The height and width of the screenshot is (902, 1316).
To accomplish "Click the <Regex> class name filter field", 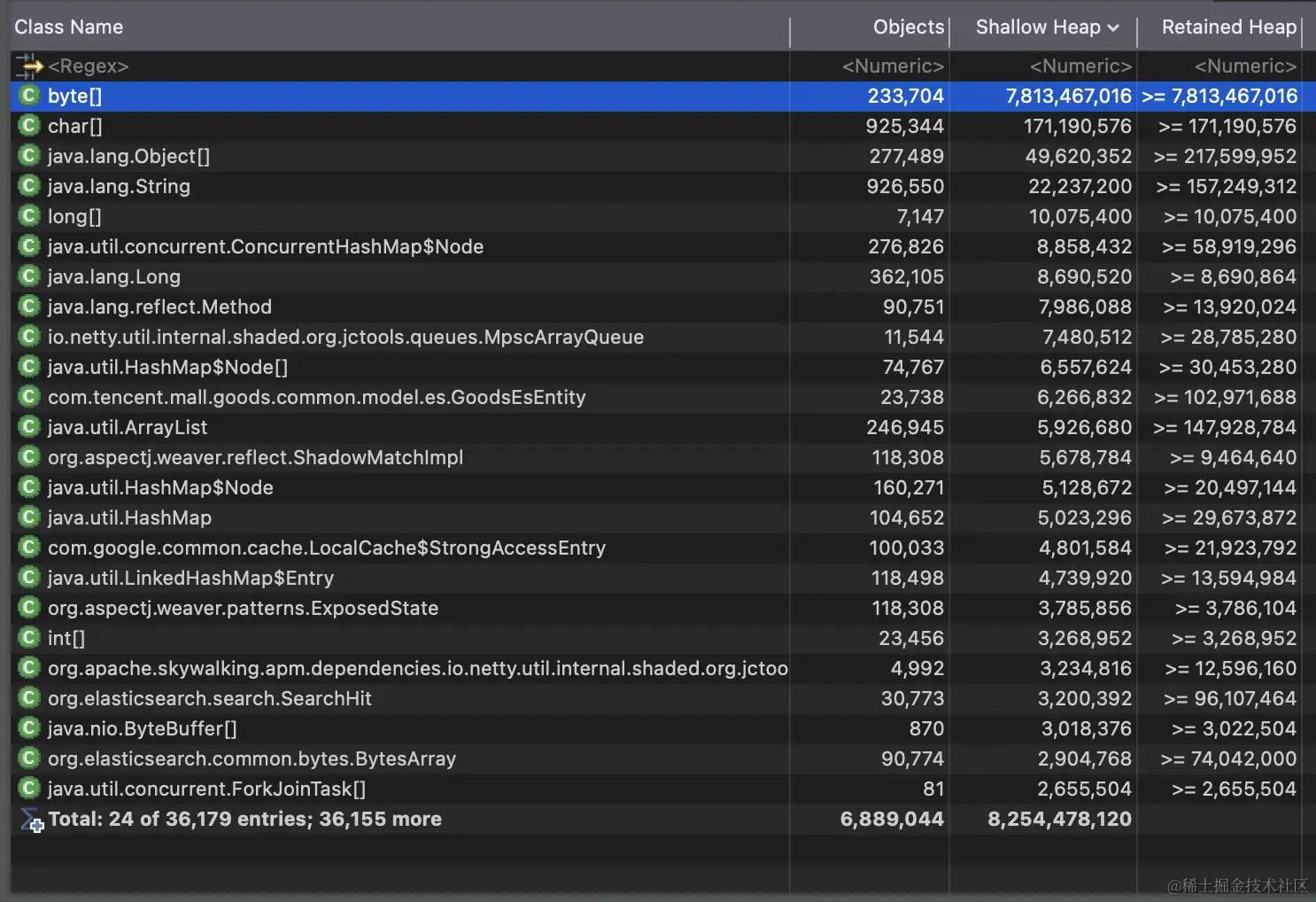I will (x=89, y=66).
